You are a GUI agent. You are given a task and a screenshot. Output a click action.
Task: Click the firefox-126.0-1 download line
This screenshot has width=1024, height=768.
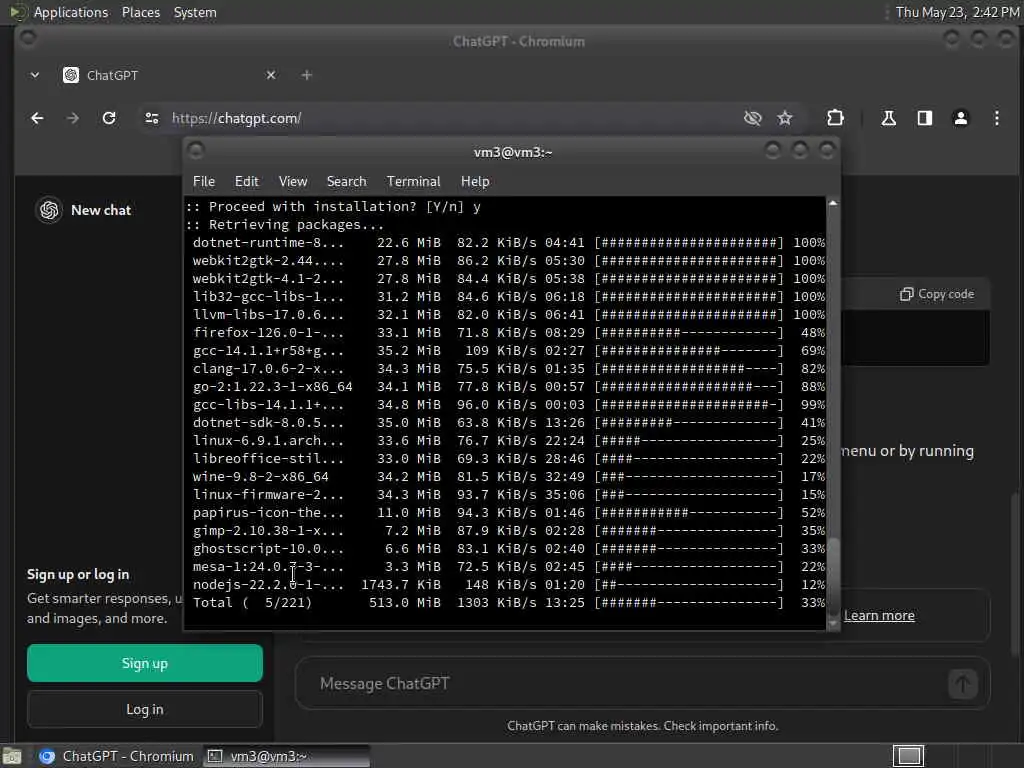pos(509,332)
